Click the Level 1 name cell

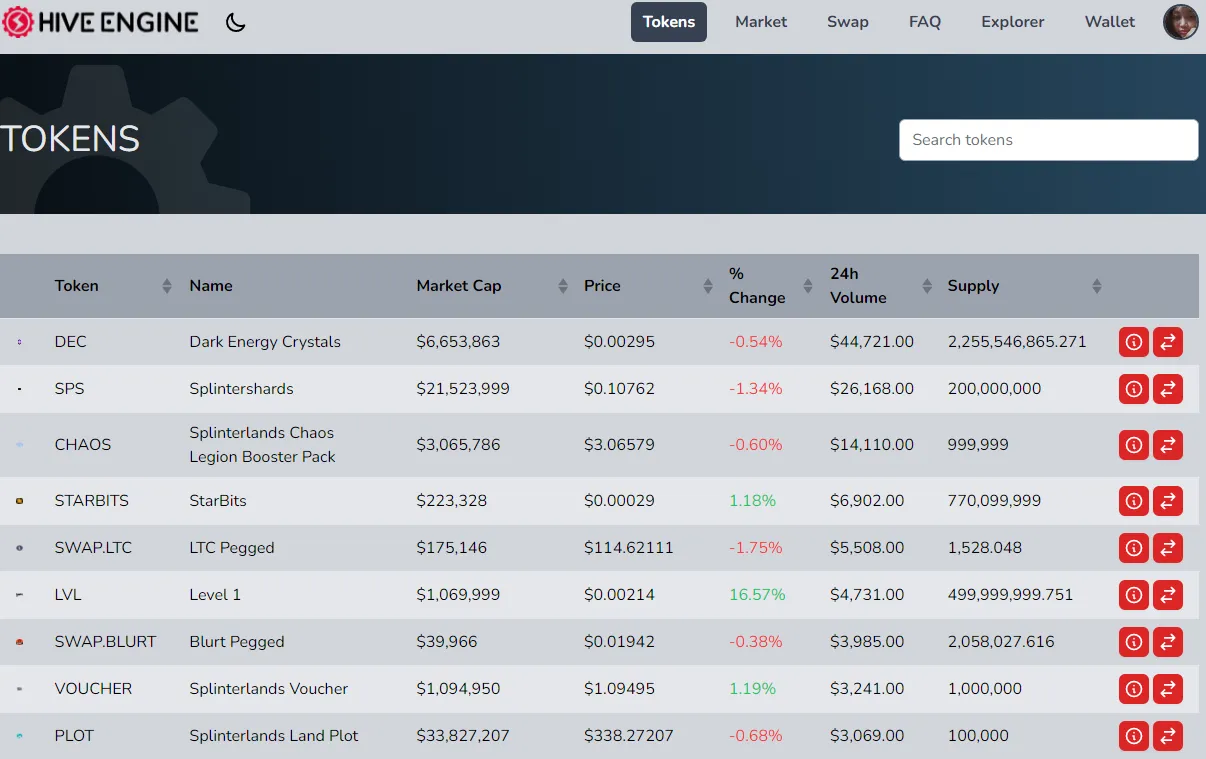click(x=215, y=595)
